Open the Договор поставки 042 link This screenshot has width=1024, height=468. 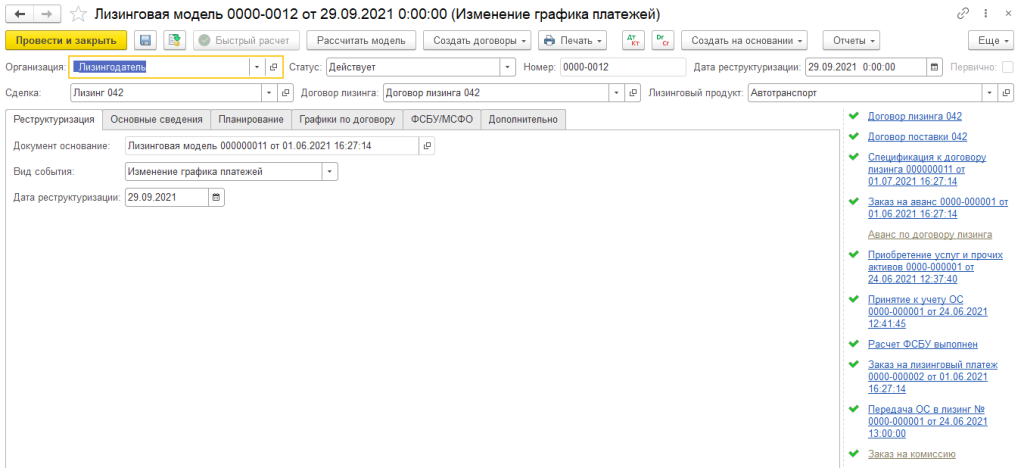tap(917, 136)
